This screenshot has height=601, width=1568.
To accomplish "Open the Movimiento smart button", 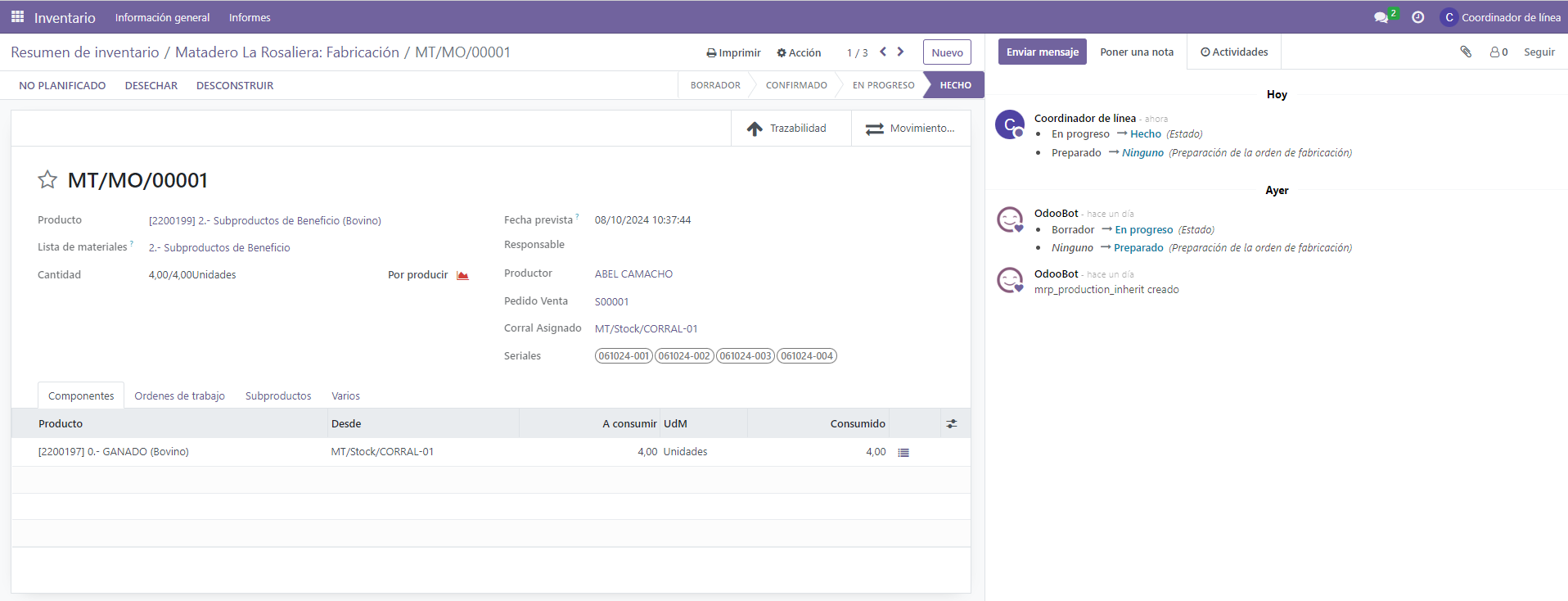I will coord(911,129).
